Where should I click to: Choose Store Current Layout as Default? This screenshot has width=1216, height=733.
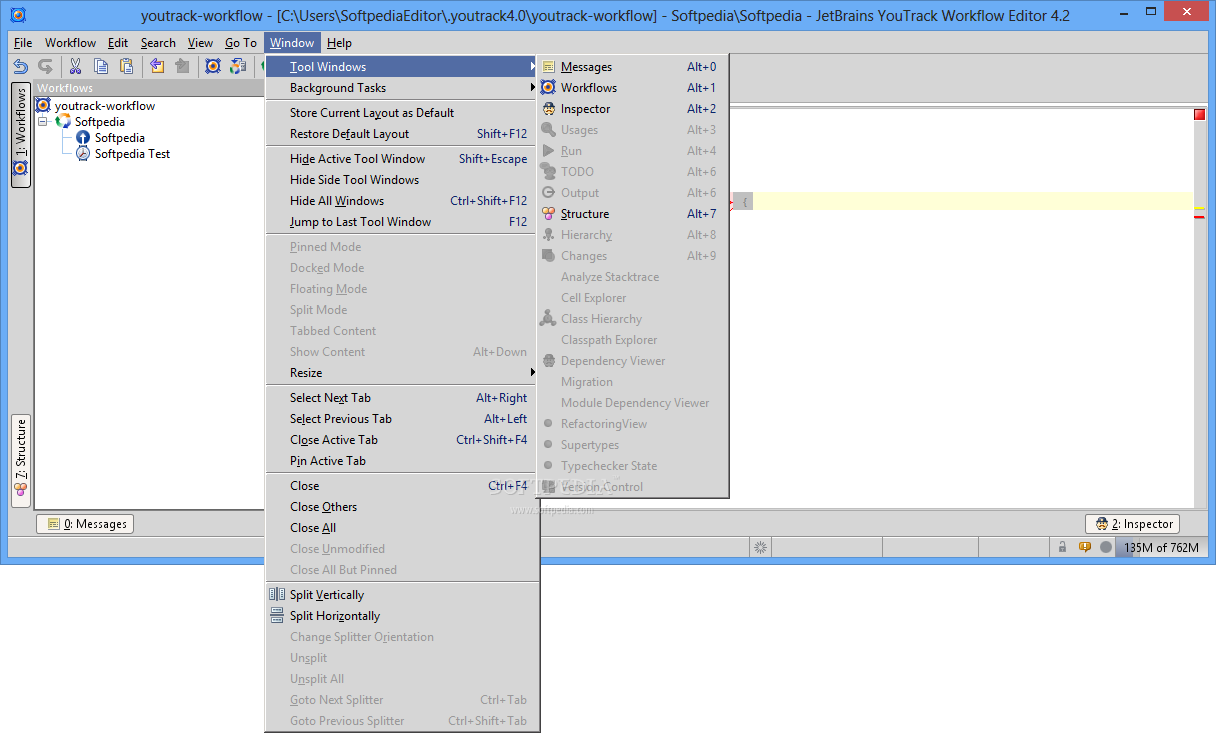402,113
